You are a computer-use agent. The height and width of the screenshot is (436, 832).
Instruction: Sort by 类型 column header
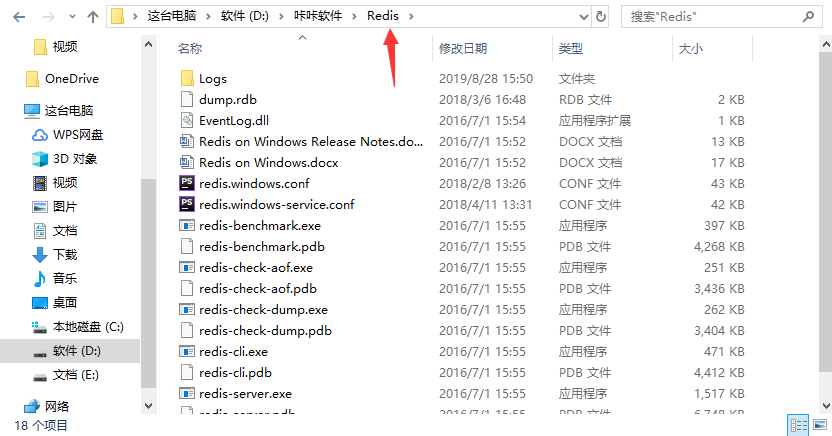[x=571, y=49]
